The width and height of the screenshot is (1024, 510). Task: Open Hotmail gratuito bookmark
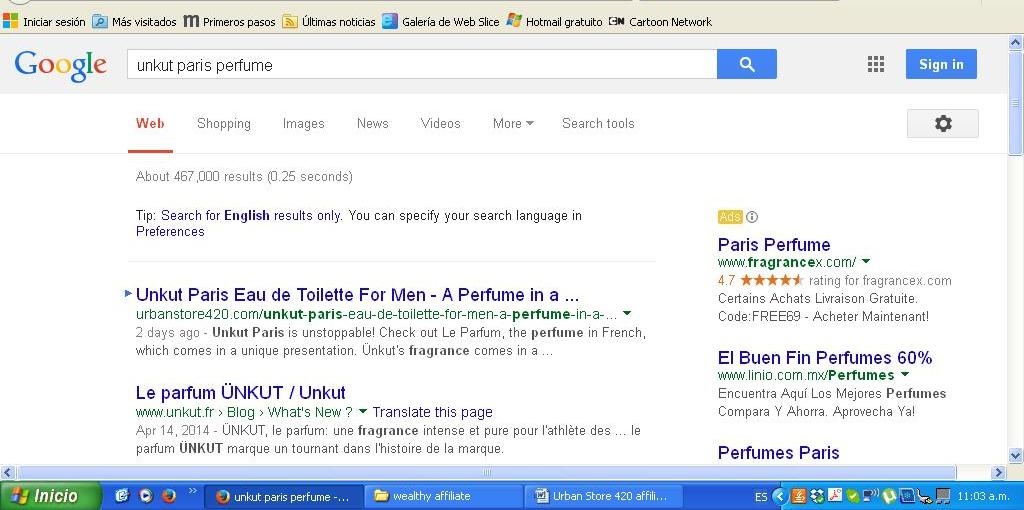click(554, 22)
